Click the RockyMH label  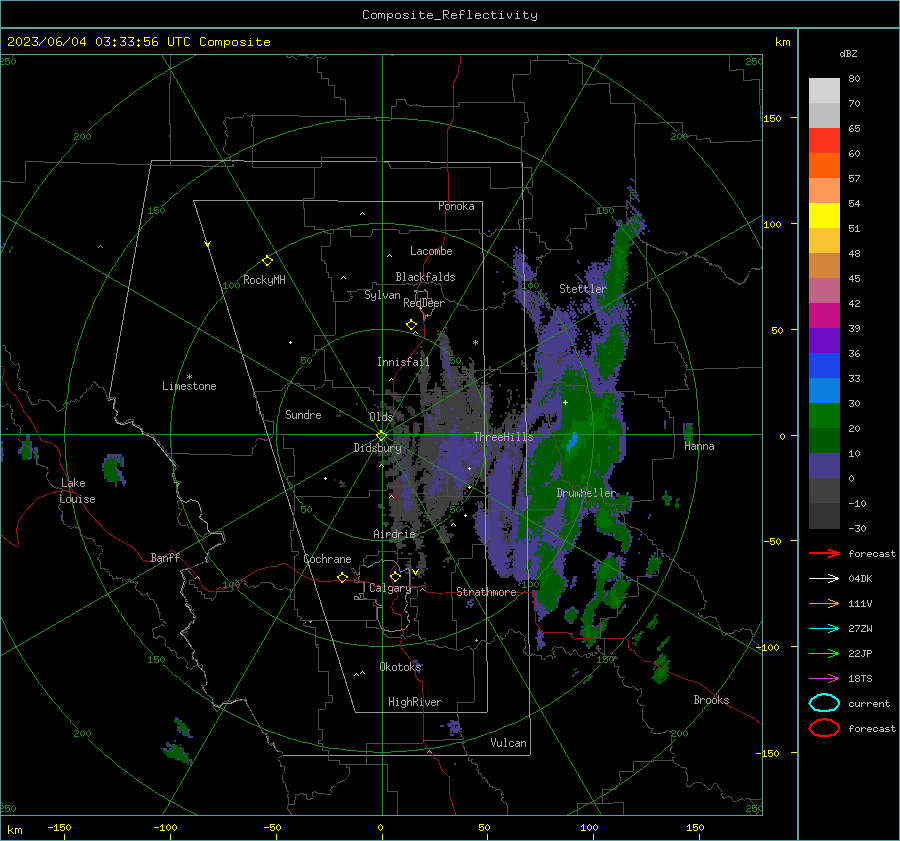tap(264, 280)
